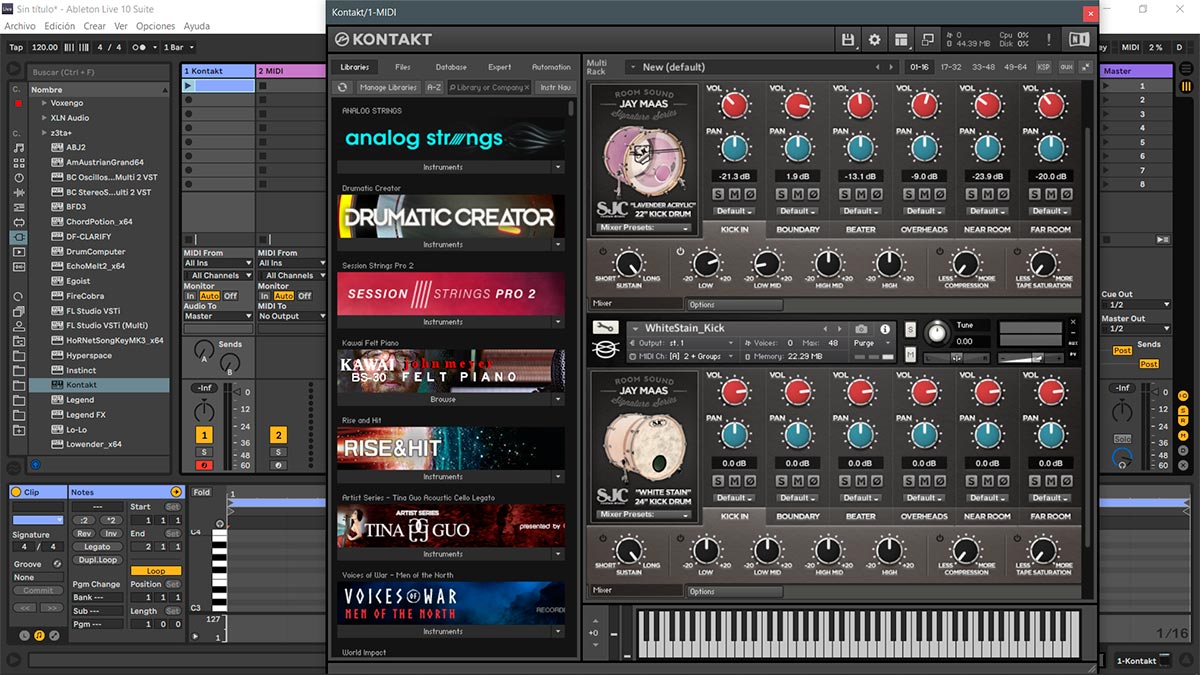This screenshot has height=675, width=1200.
Task: Open Kontakt options gear icon
Action: coord(875,39)
